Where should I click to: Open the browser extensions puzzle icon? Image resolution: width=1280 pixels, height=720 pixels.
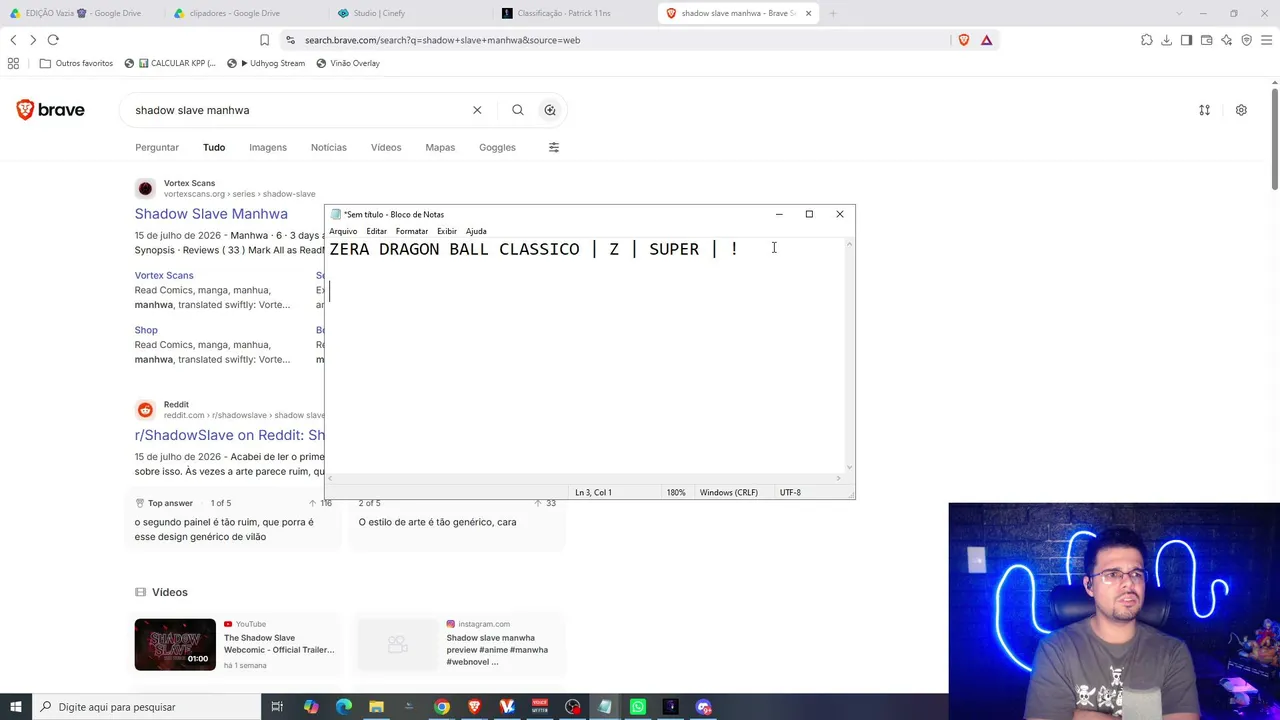point(1146,40)
